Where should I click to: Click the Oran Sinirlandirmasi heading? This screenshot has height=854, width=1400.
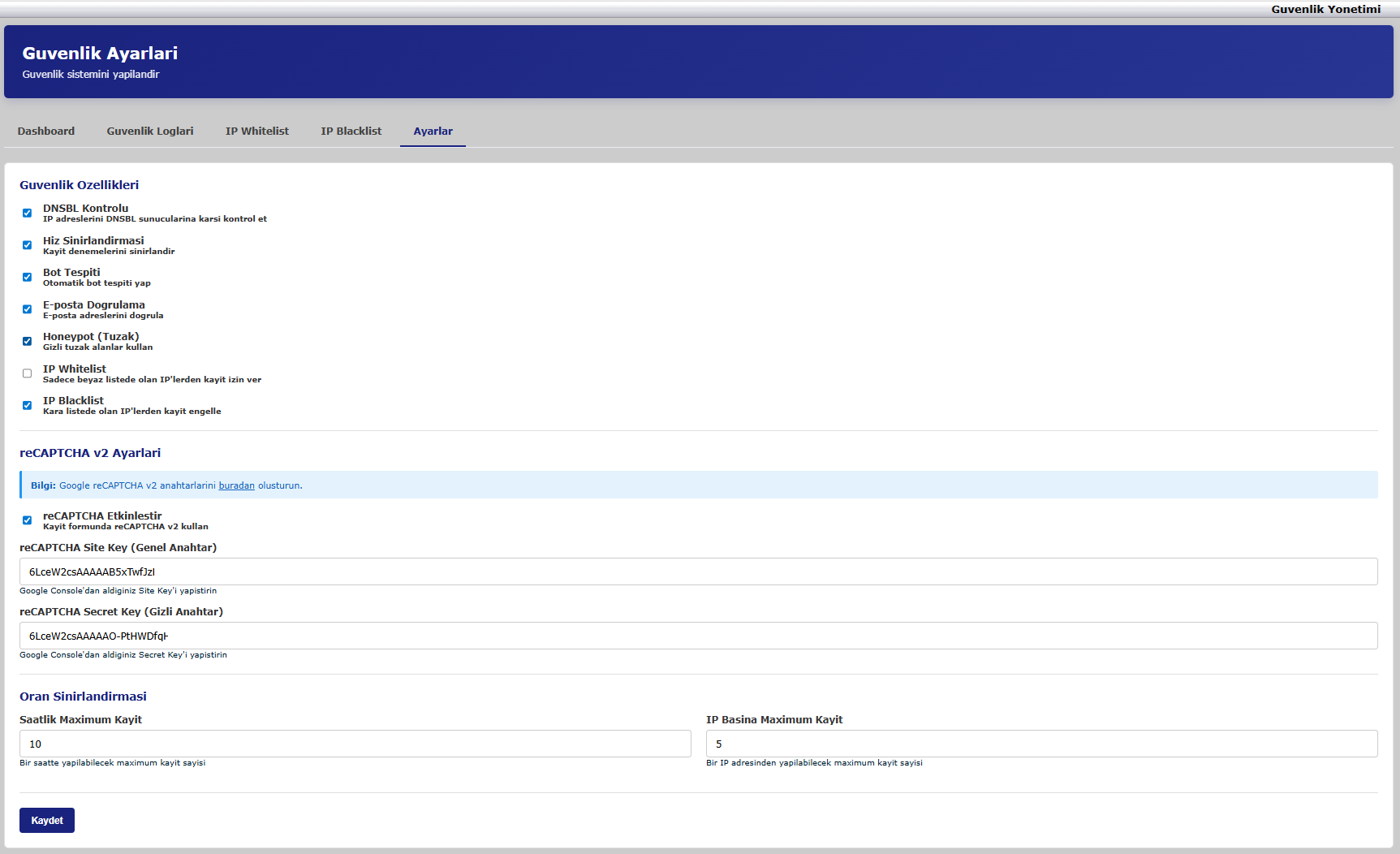click(83, 697)
